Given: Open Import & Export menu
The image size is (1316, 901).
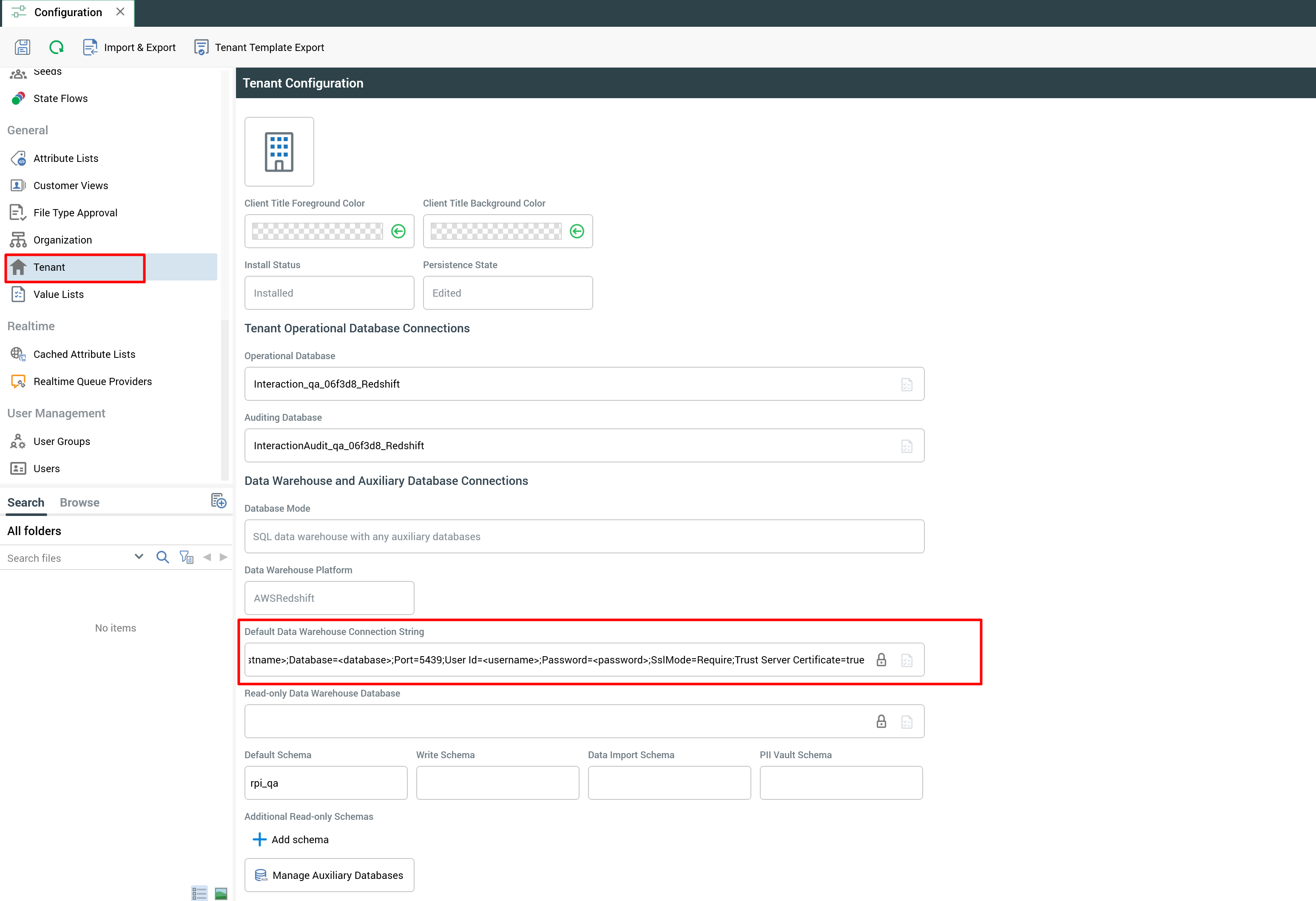Looking at the screenshot, I should [130, 48].
